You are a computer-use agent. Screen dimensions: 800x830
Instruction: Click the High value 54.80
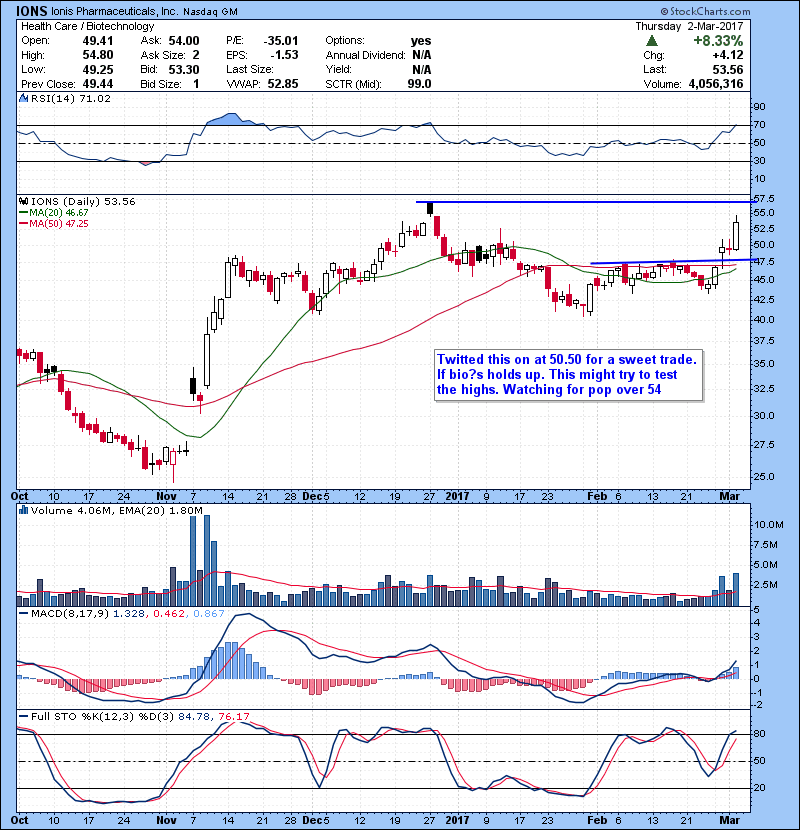coord(97,55)
